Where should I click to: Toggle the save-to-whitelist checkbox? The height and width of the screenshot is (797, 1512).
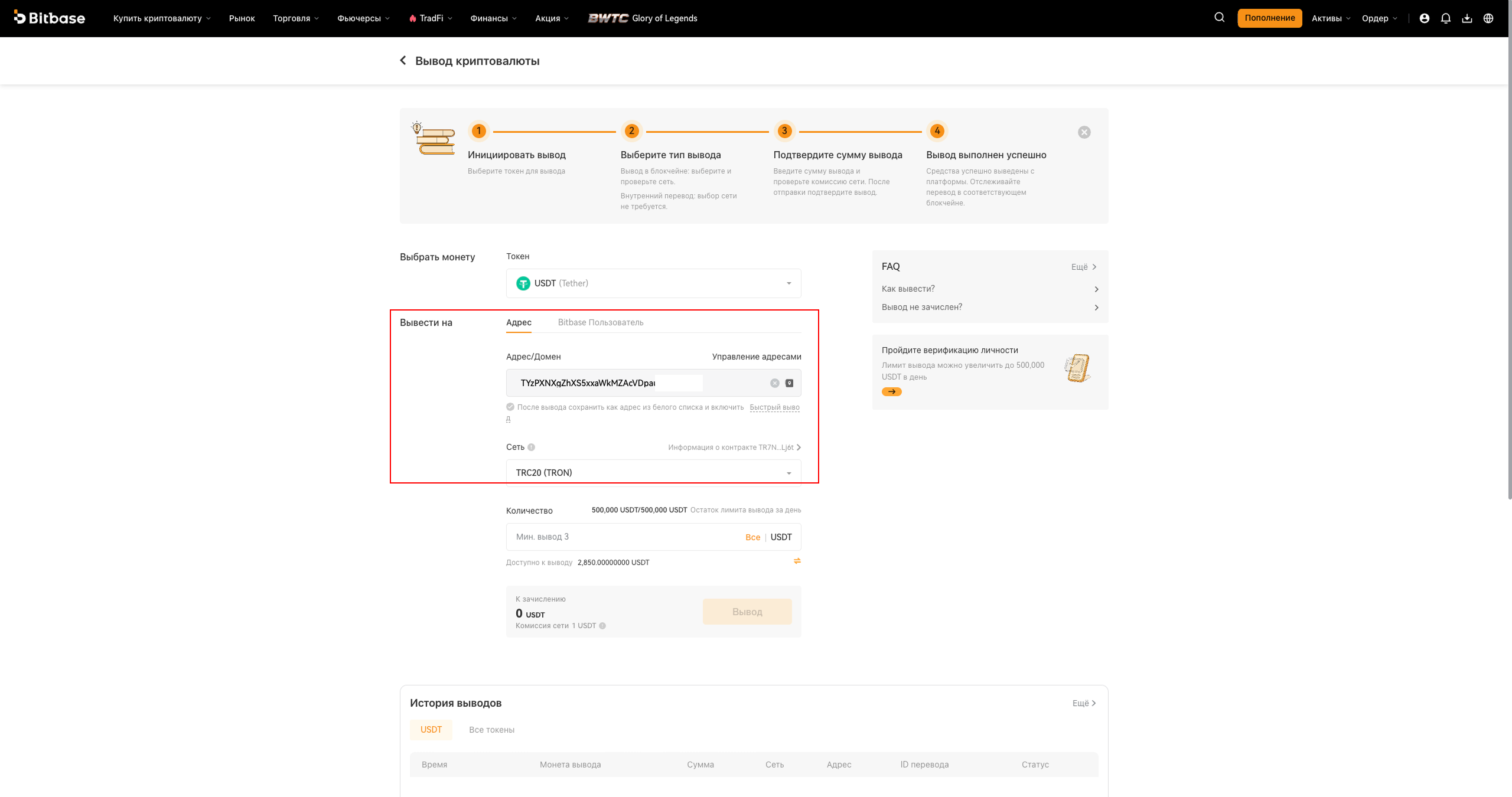tap(510, 407)
